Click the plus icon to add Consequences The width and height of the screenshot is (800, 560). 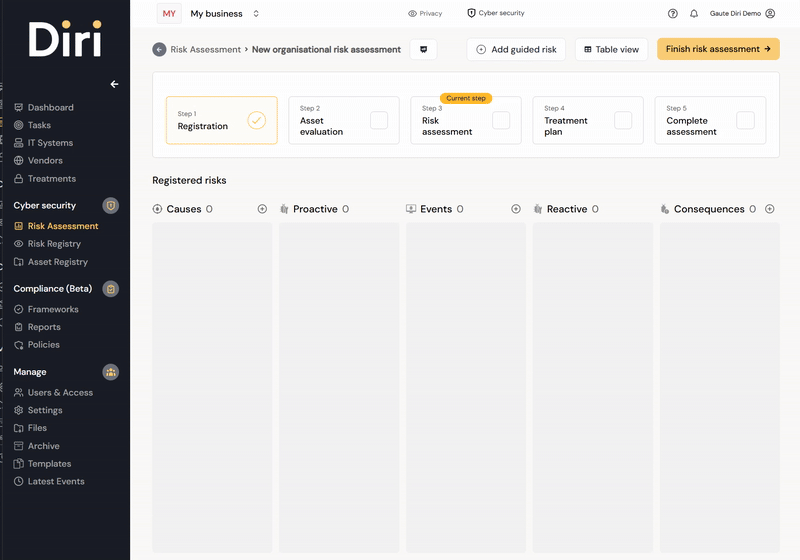tap(770, 209)
